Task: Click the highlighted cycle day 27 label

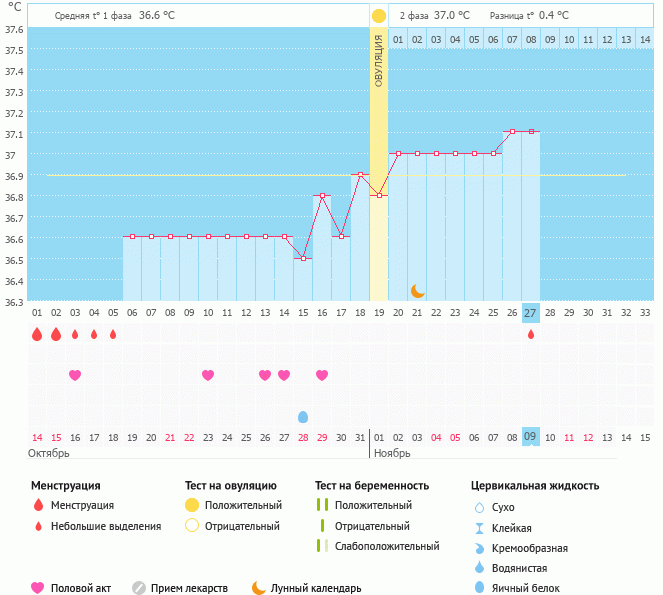Action: 531,313
